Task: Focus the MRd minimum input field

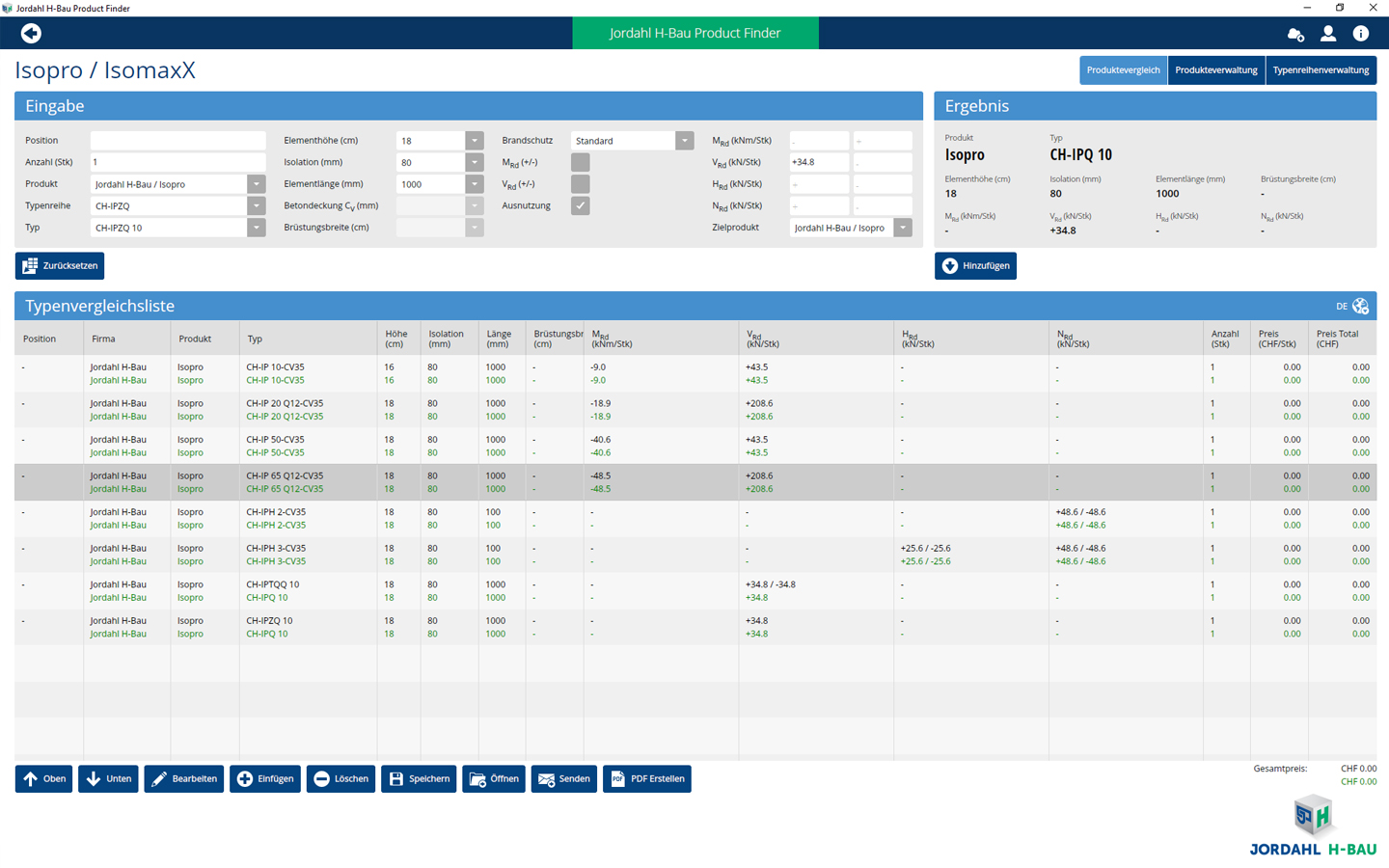Action: 819,141
